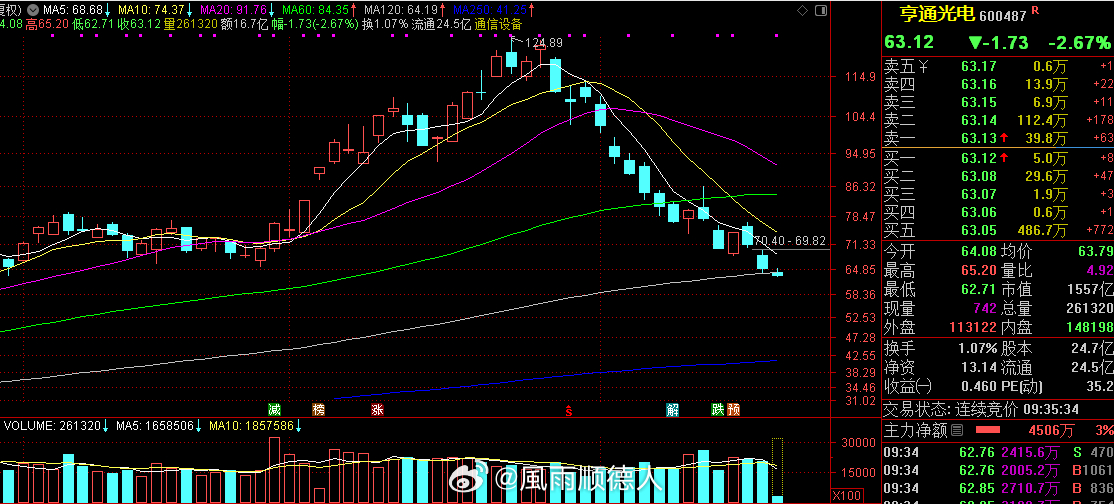The width and height of the screenshot is (1114, 504).
Task: Click the 今开 value 64.08
Action: 978,252
